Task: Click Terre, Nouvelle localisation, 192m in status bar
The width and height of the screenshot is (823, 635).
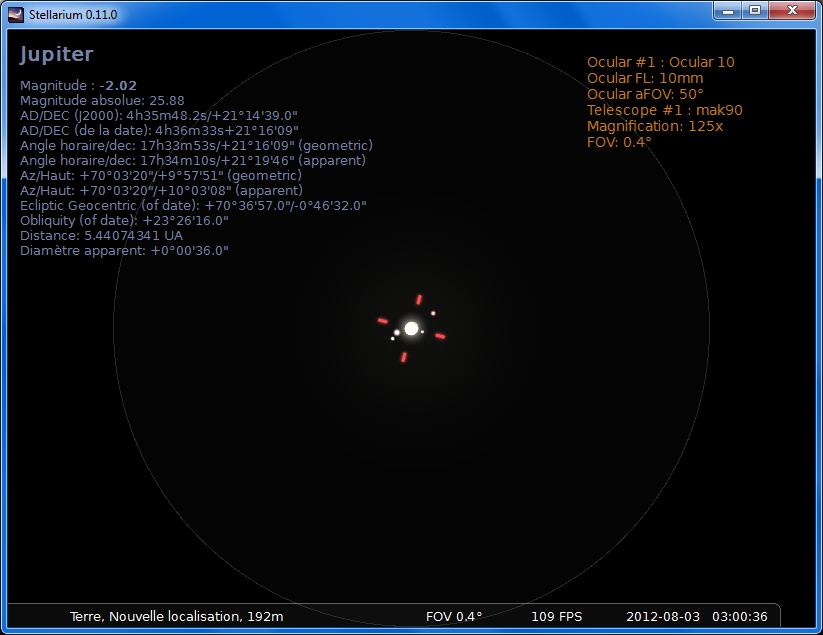Action: coord(176,616)
